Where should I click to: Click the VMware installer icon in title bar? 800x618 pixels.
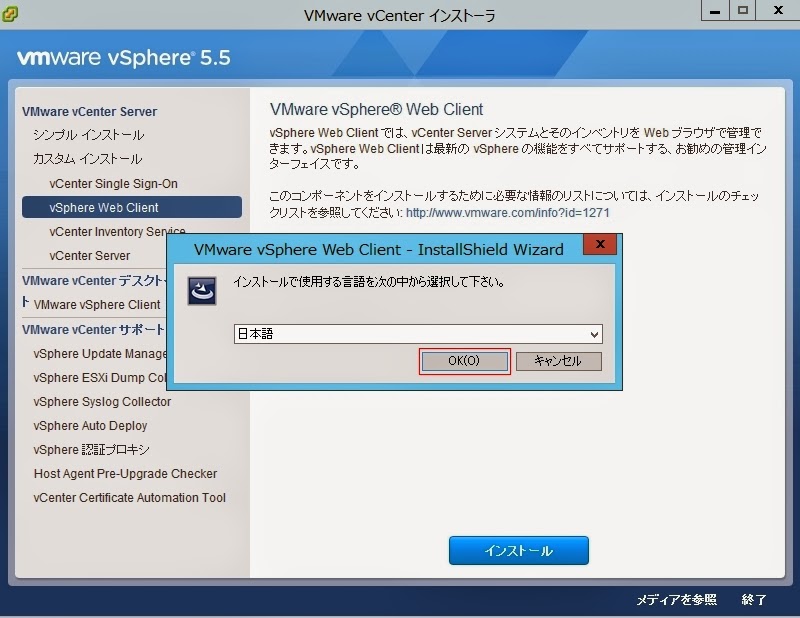[x=9, y=13]
